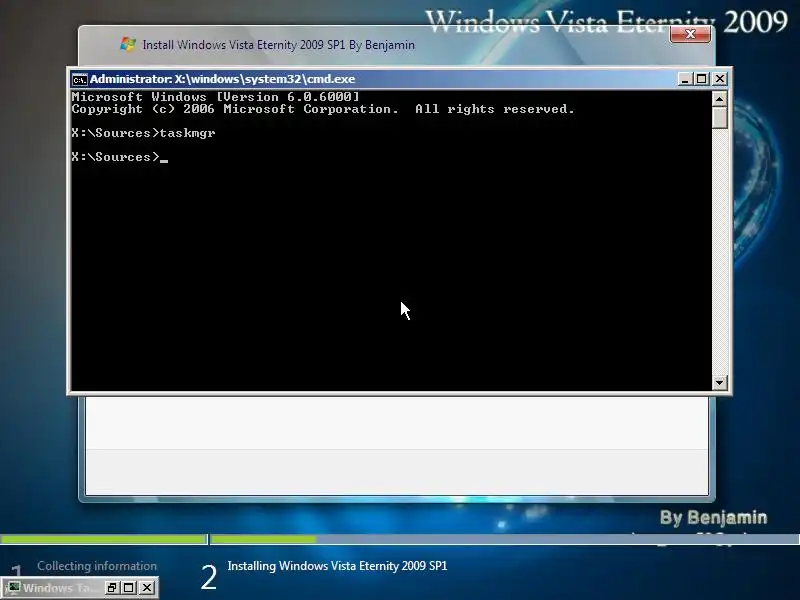Click the Windows flag icon in Install window
Viewport: 800px width, 600px height.
click(128, 44)
